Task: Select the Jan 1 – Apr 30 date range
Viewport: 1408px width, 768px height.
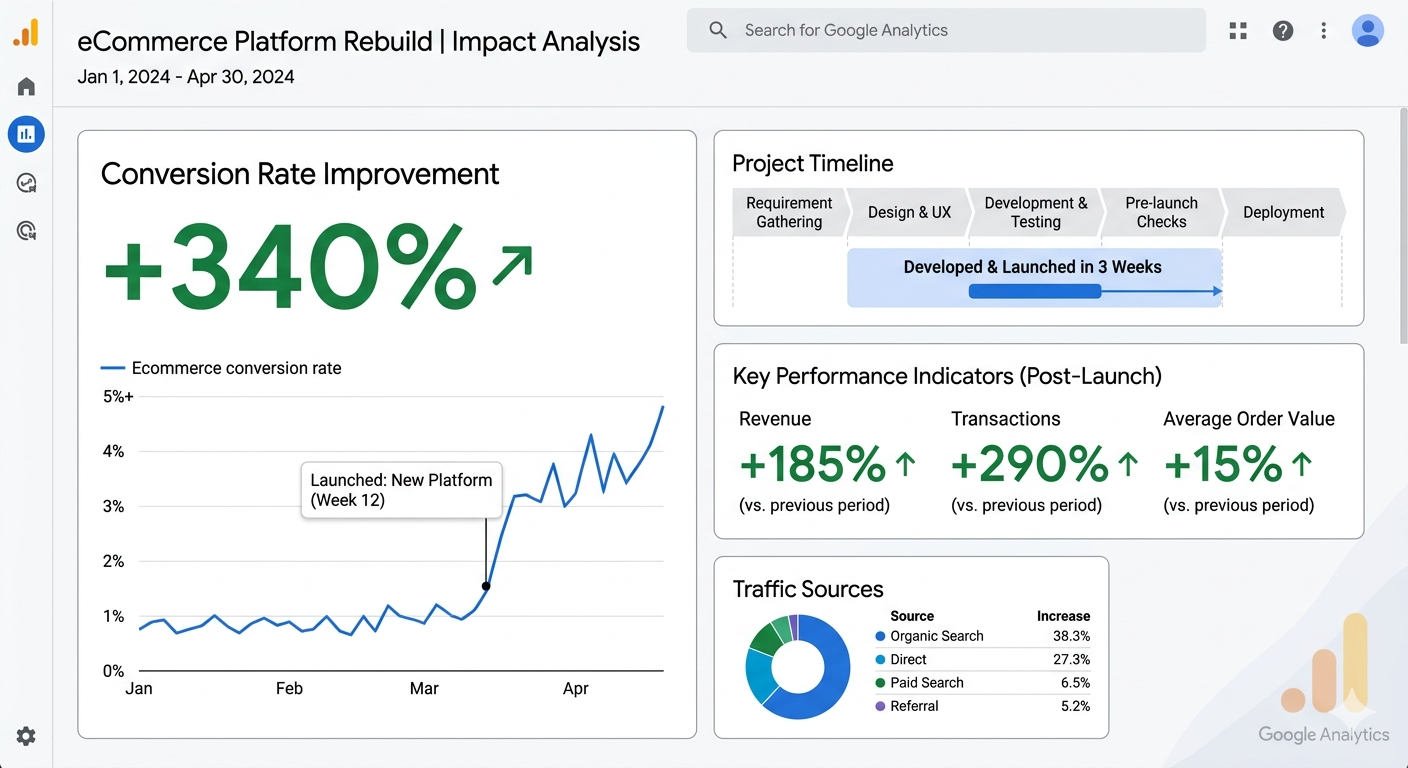Action: [186, 77]
